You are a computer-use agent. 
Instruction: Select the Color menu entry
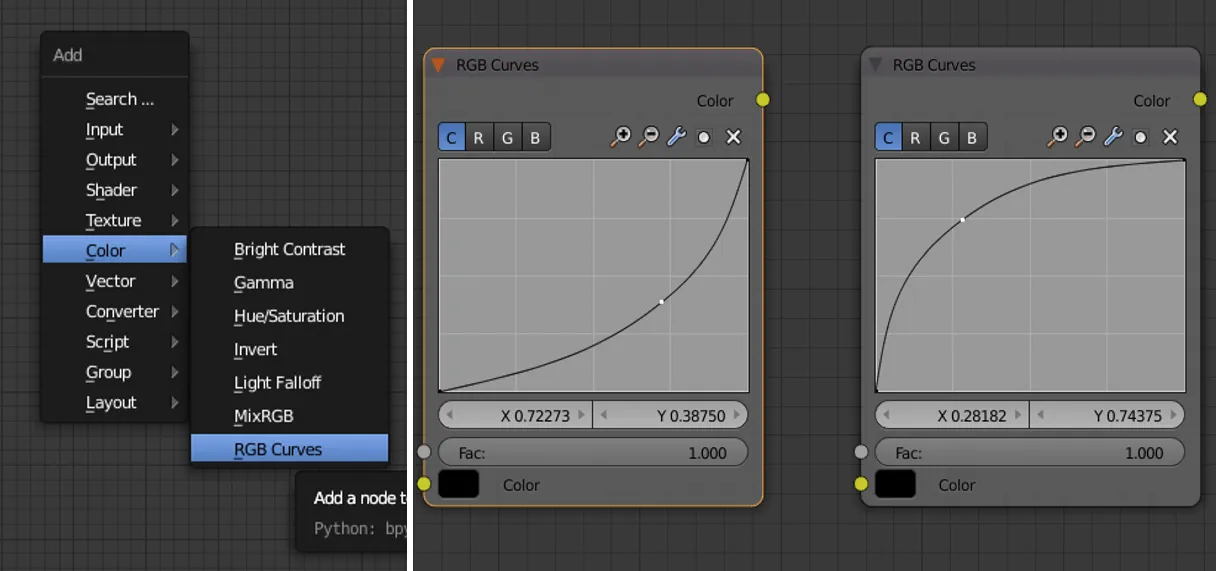pos(115,250)
